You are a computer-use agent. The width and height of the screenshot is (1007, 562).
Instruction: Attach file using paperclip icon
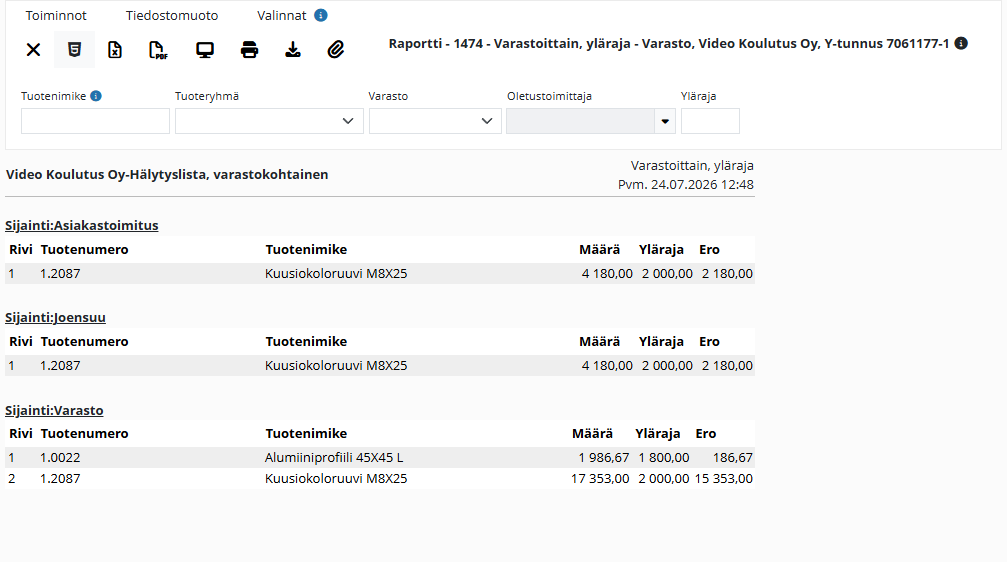[336, 49]
